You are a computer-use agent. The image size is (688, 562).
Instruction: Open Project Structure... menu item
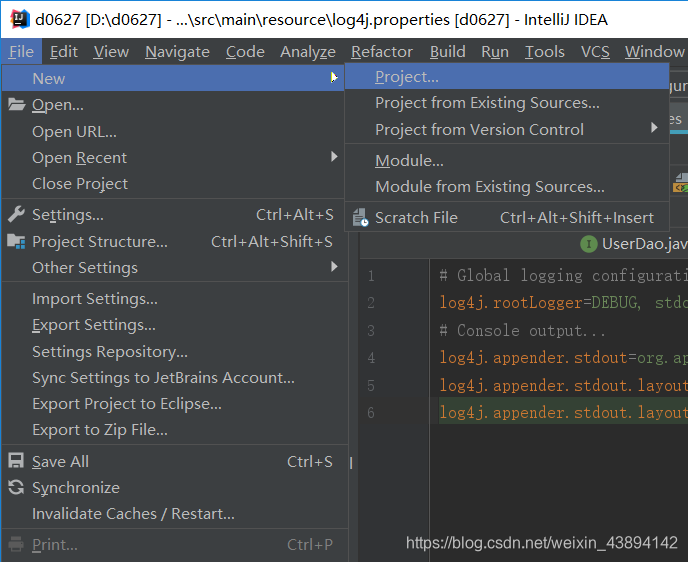click(173, 242)
